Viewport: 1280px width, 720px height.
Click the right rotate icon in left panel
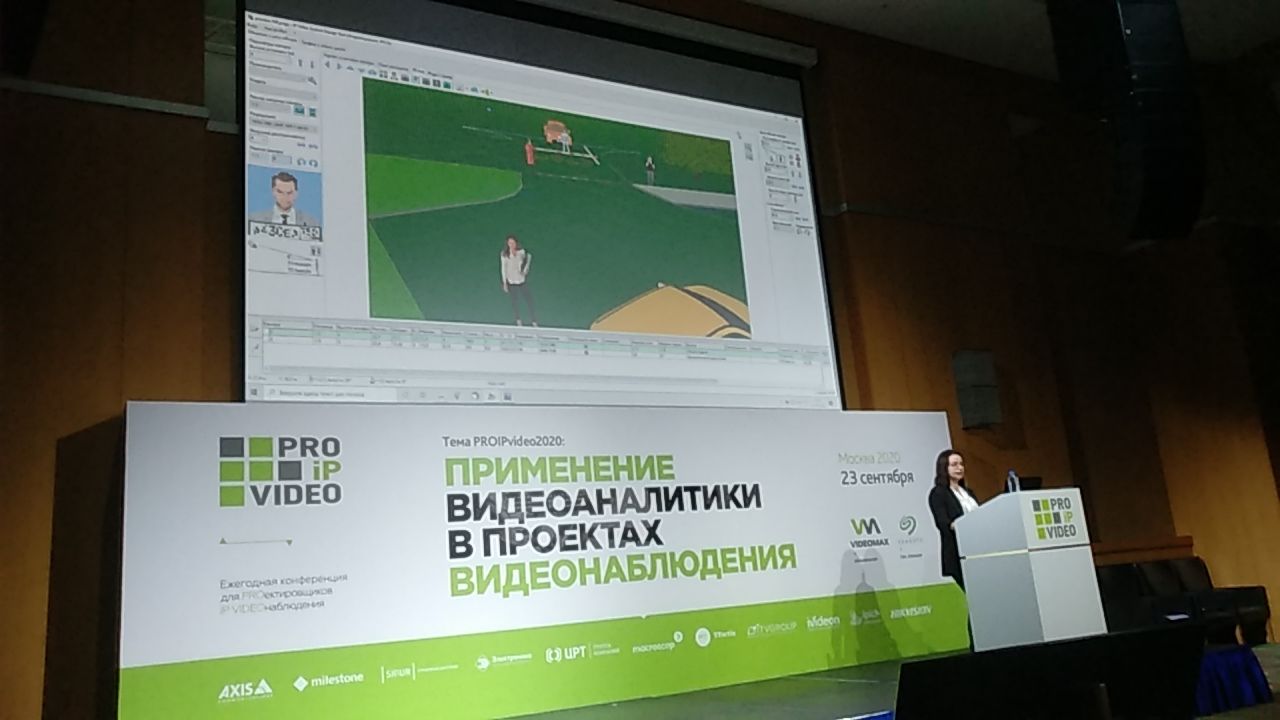[313, 163]
